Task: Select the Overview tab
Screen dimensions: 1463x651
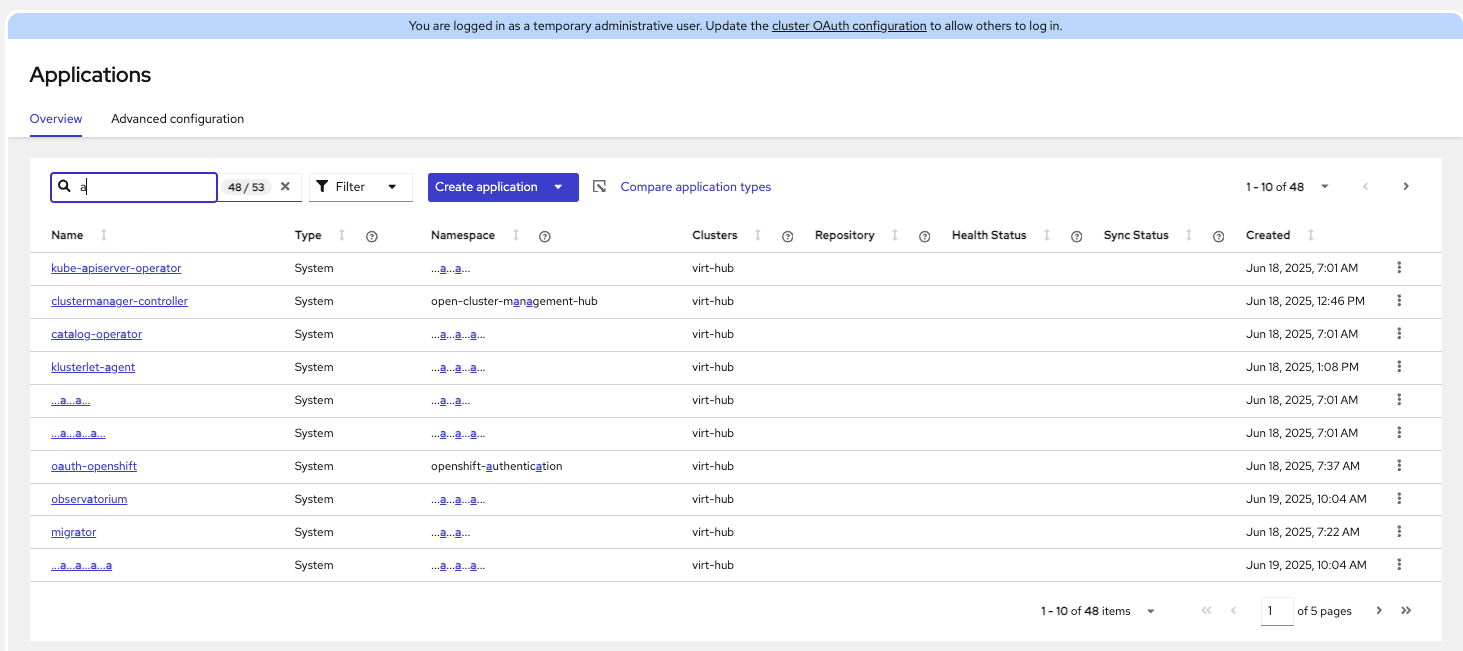Action: point(56,119)
